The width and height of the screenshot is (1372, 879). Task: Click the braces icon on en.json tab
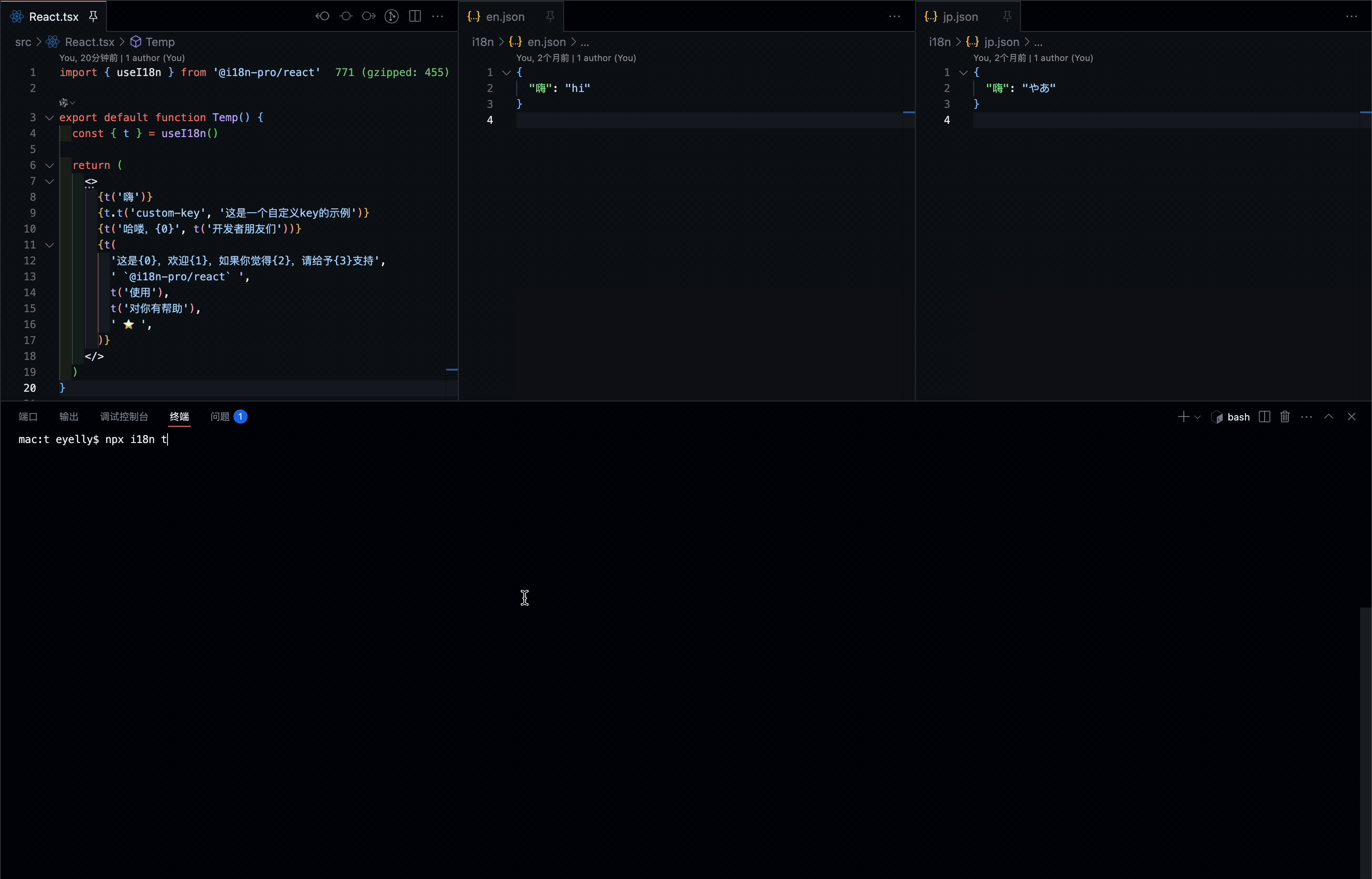click(x=473, y=16)
